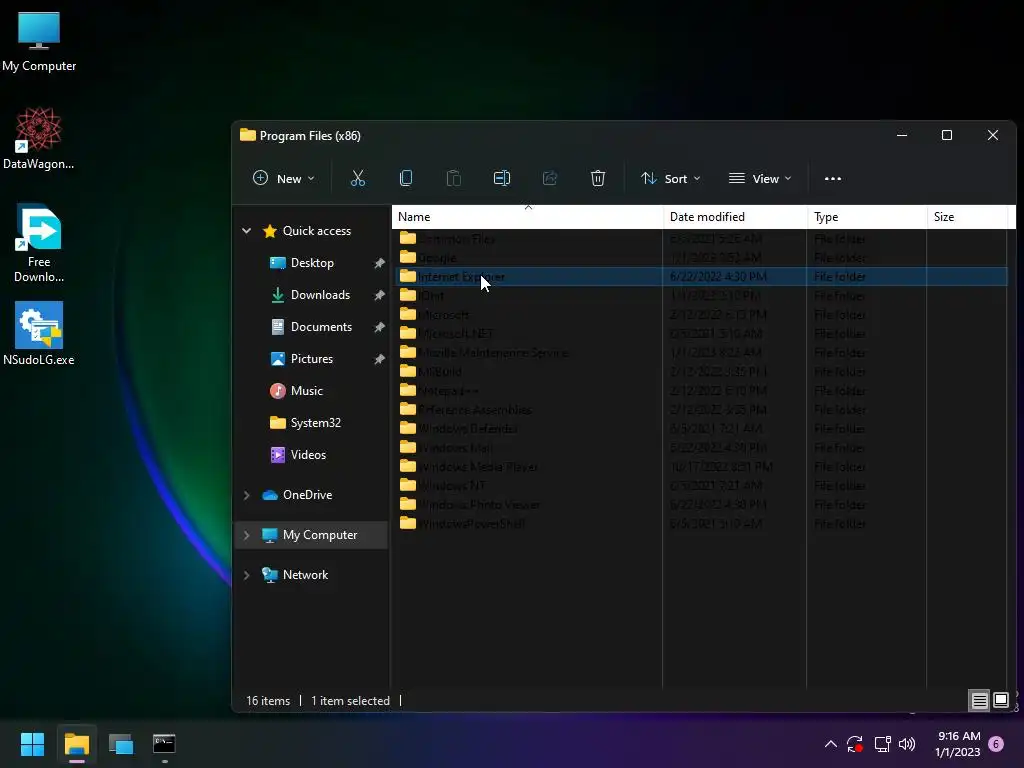Select the Notepad++ folder row
This screenshot has width=1024, height=768.
tap(700, 391)
